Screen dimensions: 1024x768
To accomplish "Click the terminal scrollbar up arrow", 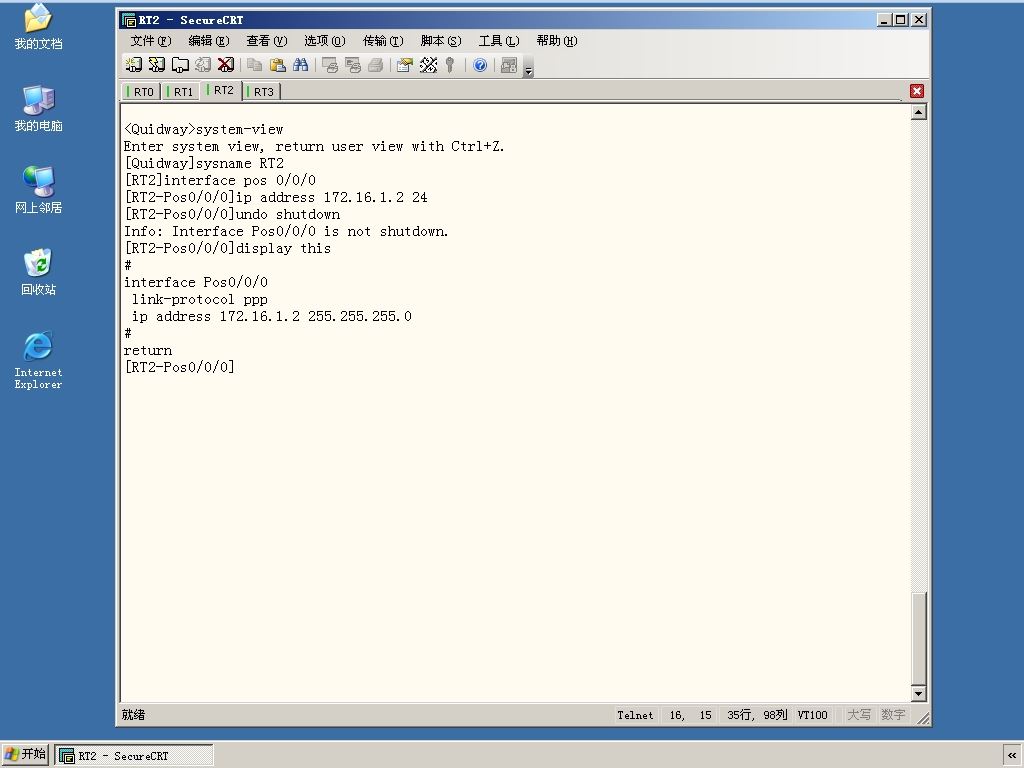I will tap(918, 112).
